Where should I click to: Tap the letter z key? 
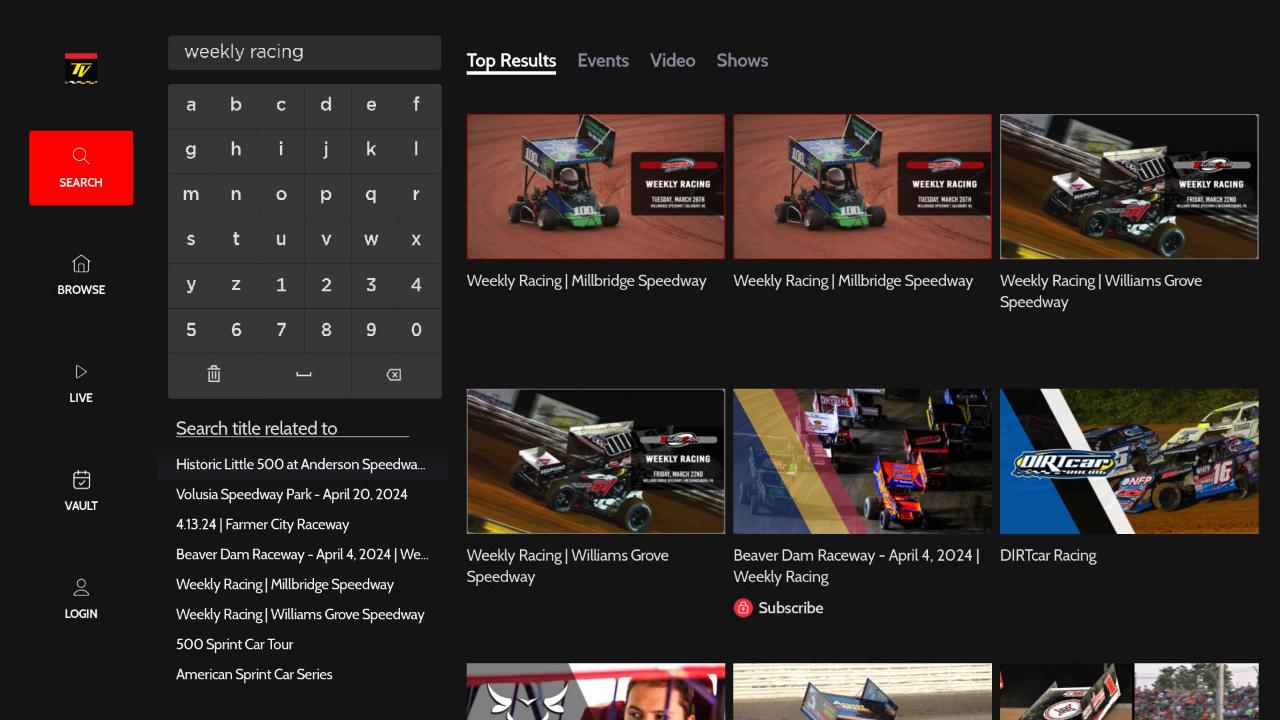236,285
